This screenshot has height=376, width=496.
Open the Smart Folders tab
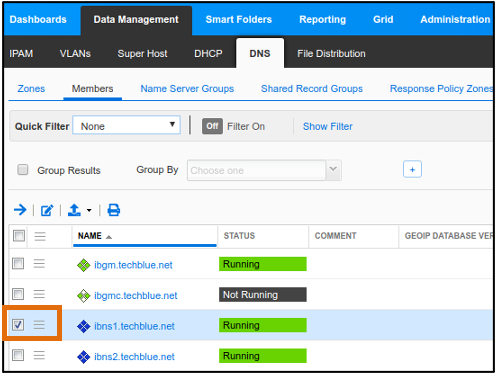[239, 19]
